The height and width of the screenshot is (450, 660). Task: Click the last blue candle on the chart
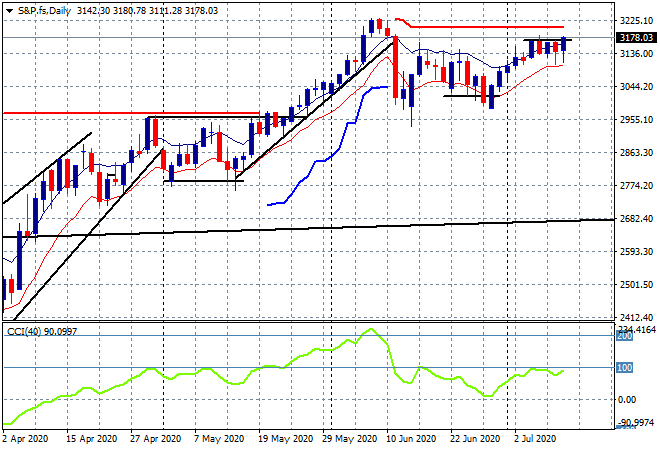563,45
